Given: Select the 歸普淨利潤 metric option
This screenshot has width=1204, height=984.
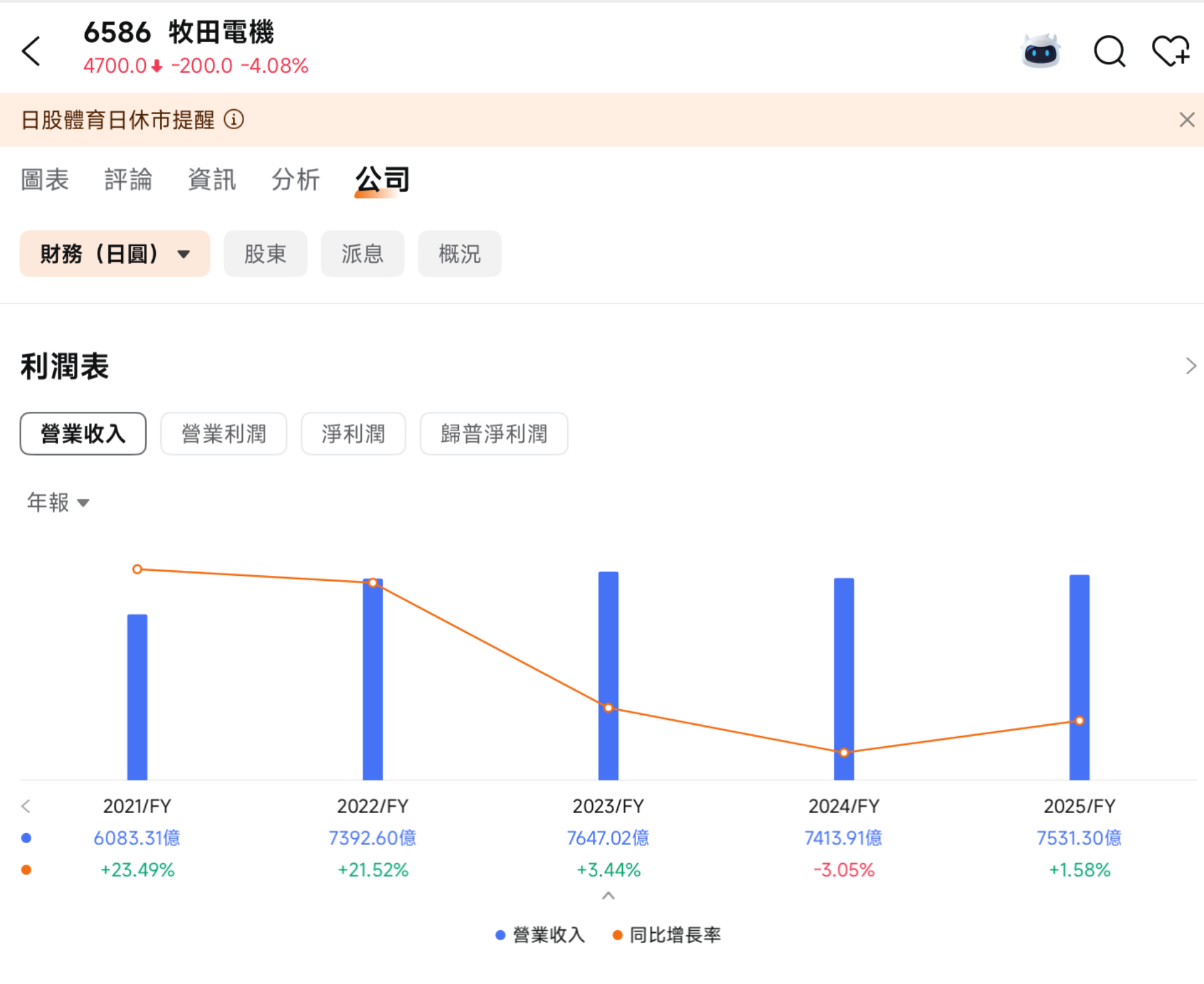Looking at the screenshot, I should click(x=493, y=433).
